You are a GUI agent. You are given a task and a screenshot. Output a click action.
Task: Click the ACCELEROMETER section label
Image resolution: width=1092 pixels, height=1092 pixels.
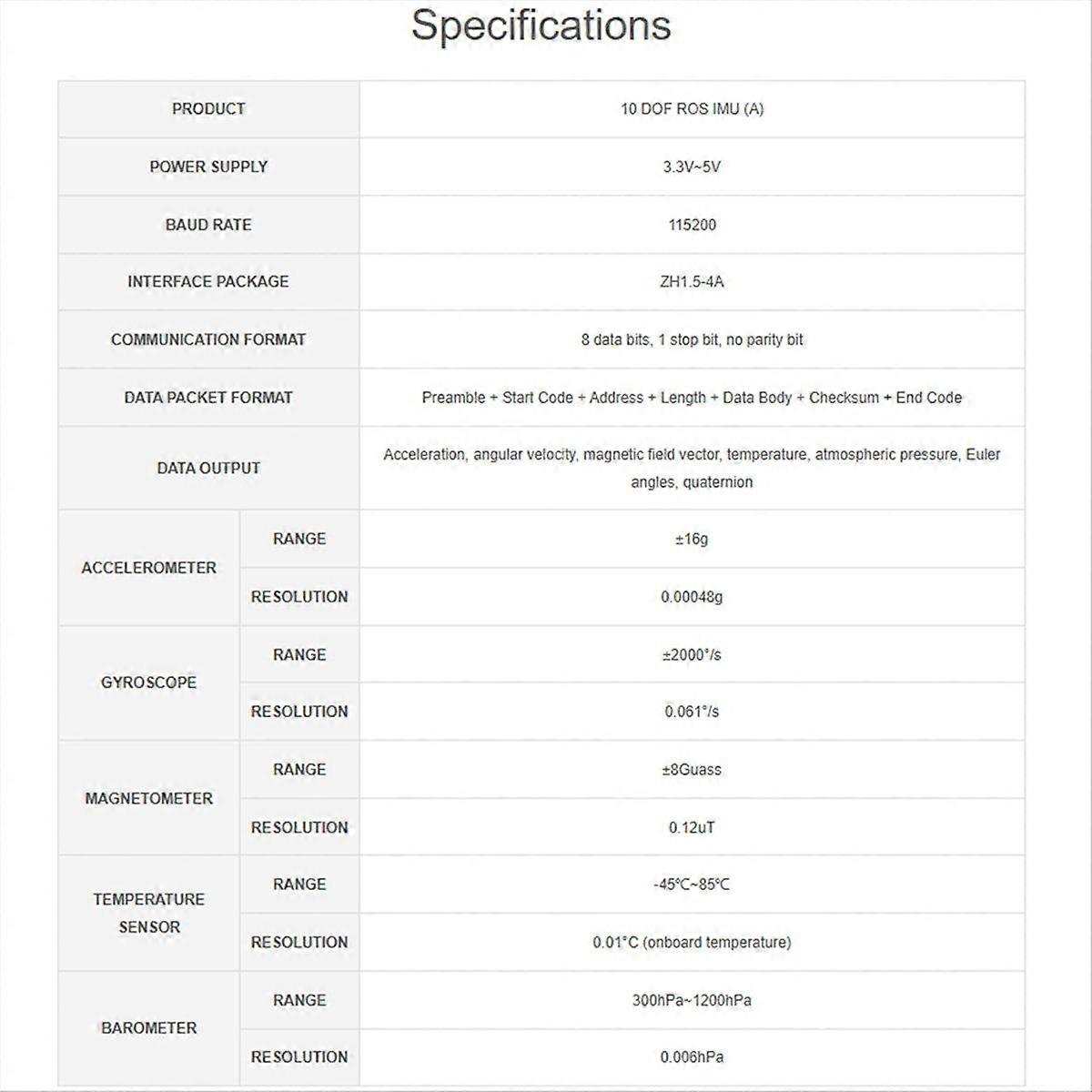[148, 568]
